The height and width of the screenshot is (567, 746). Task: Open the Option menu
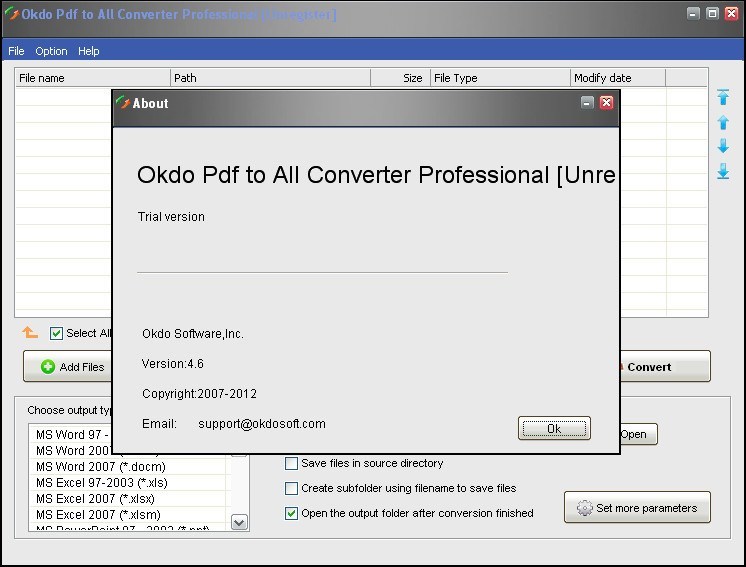[51, 51]
